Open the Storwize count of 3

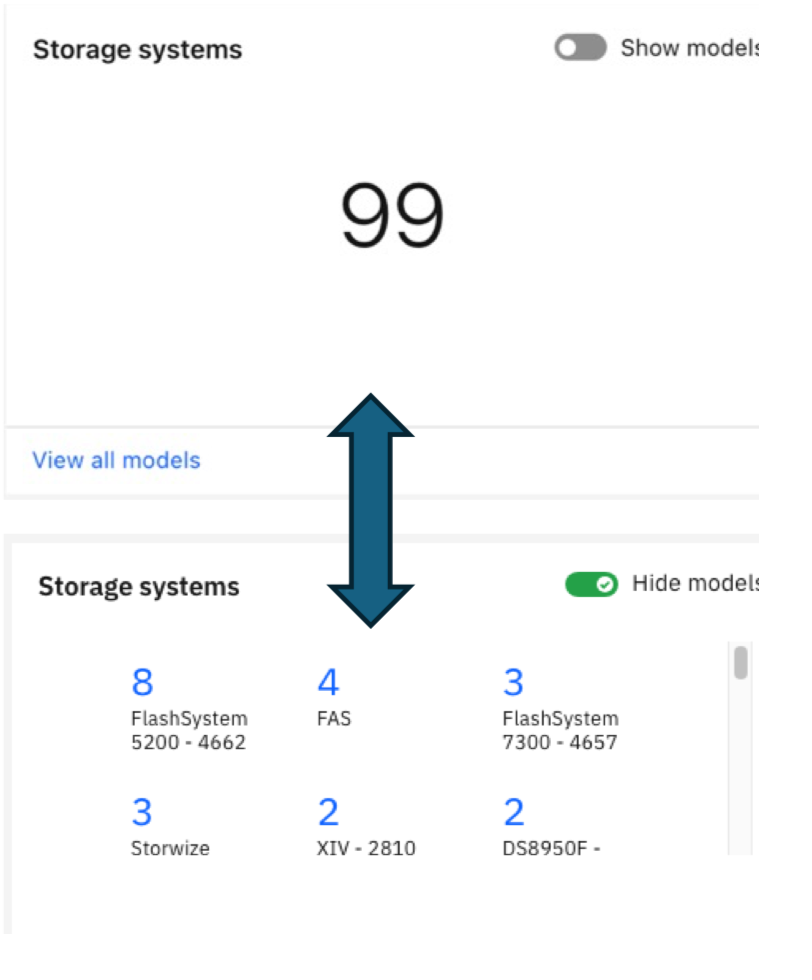[142, 812]
